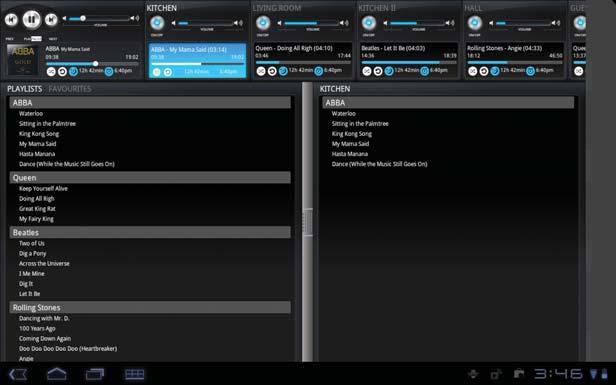
Task: Toggle shuffle in the Kitchen II zone
Action: tap(367, 71)
